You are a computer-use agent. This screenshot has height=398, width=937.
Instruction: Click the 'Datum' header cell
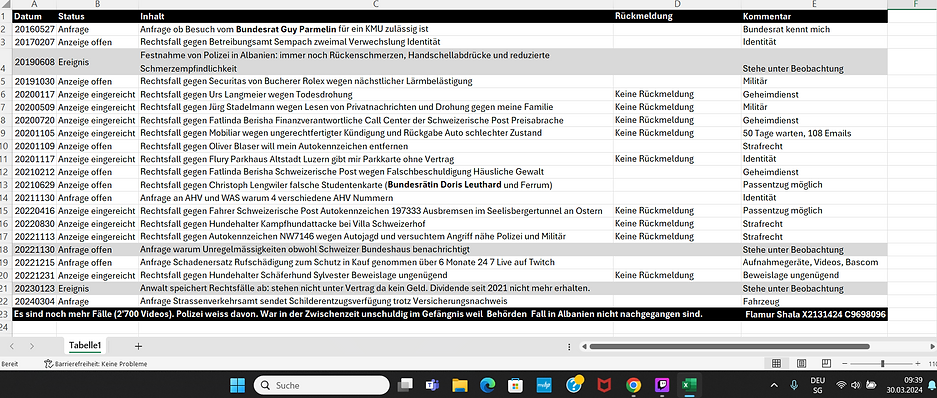[x=35, y=16]
